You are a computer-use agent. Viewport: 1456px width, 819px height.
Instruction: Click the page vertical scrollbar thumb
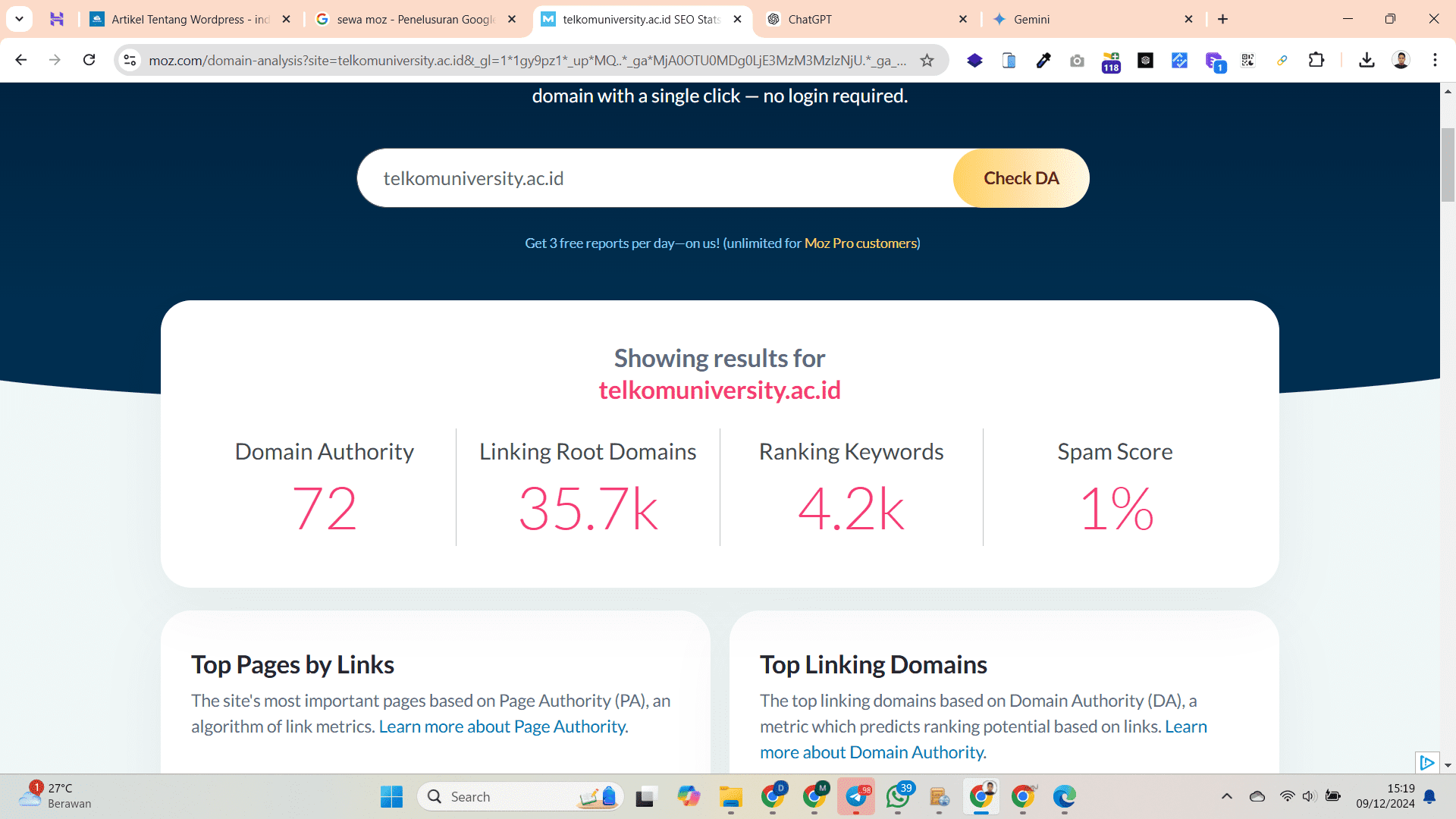coord(1448,165)
